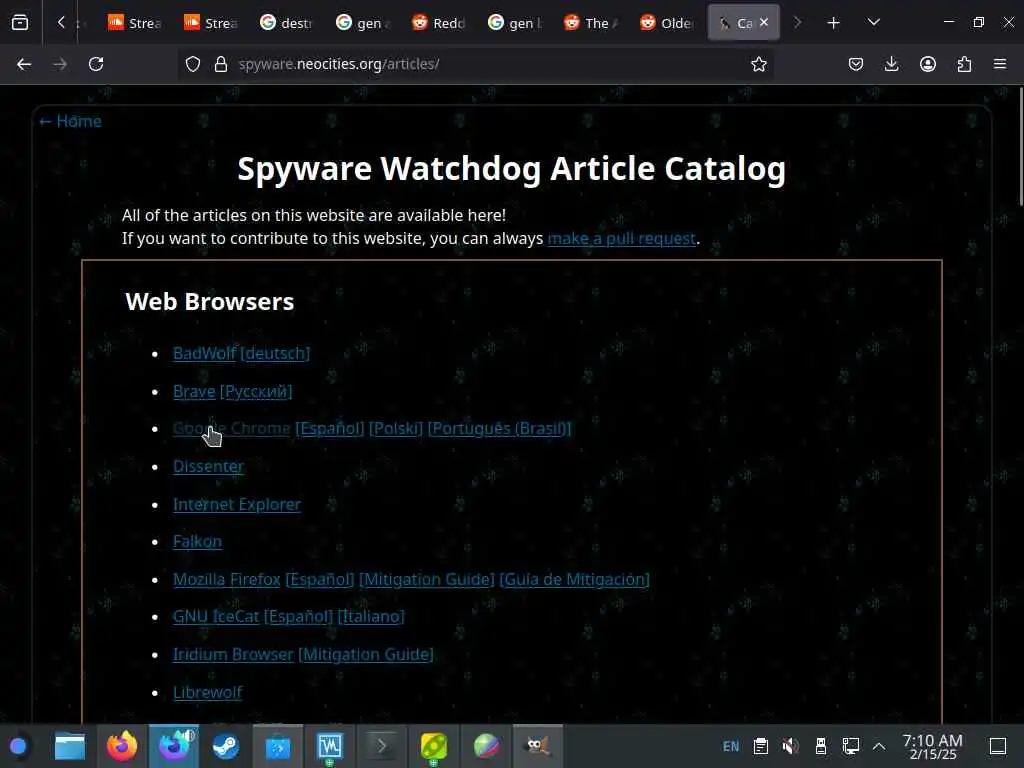This screenshot has width=1024, height=768.
Task: Open the Firefox View tabs icon
Action: click(x=20, y=23)
